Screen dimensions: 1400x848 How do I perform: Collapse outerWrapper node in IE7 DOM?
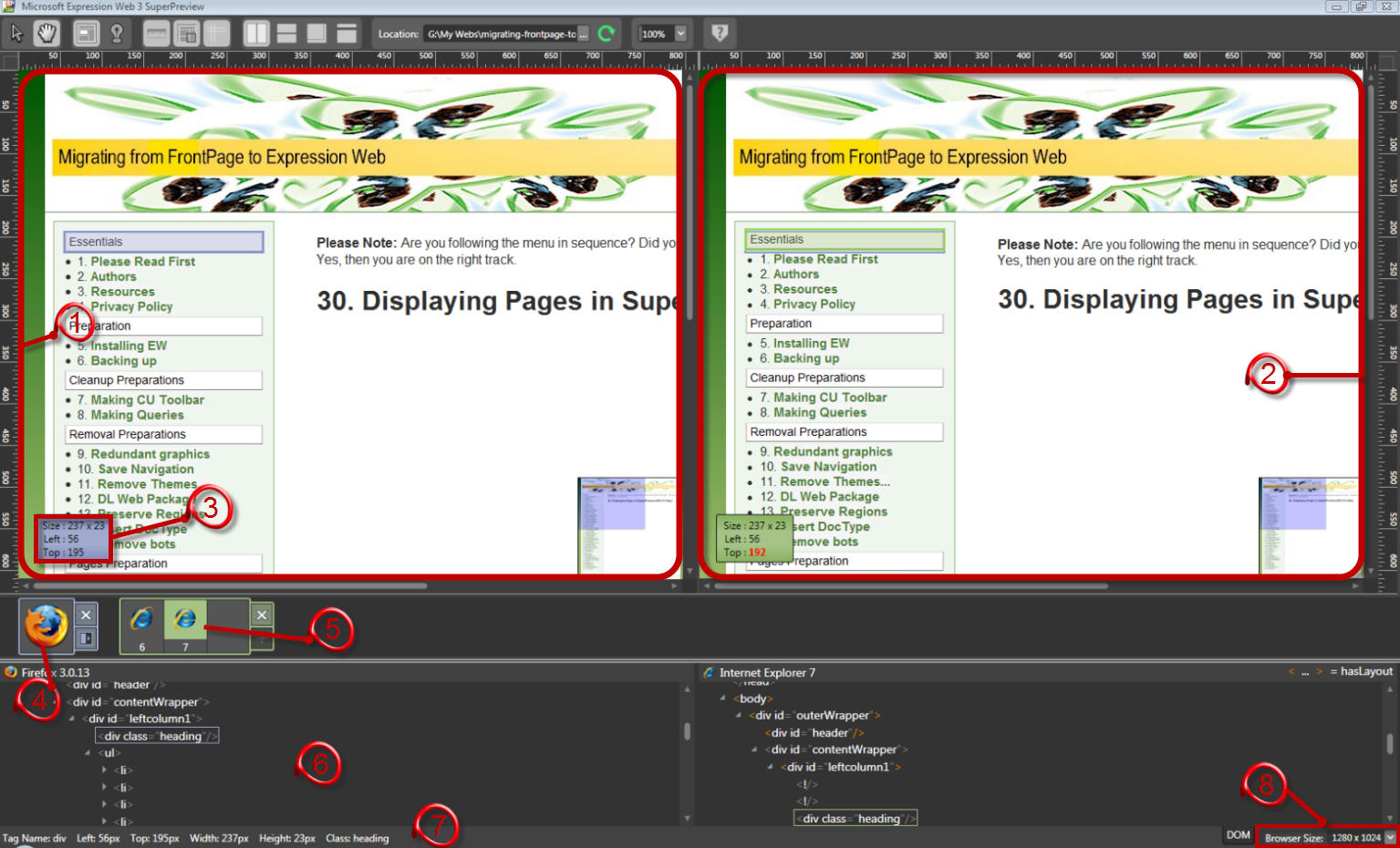coord(740,716)
